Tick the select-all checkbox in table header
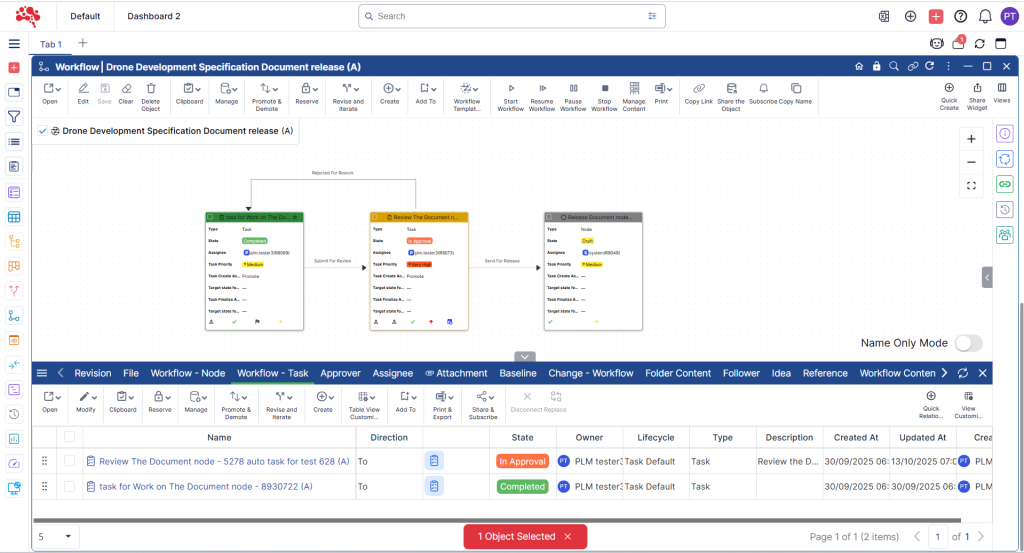1024x553 pixels. tap(69, 437)
